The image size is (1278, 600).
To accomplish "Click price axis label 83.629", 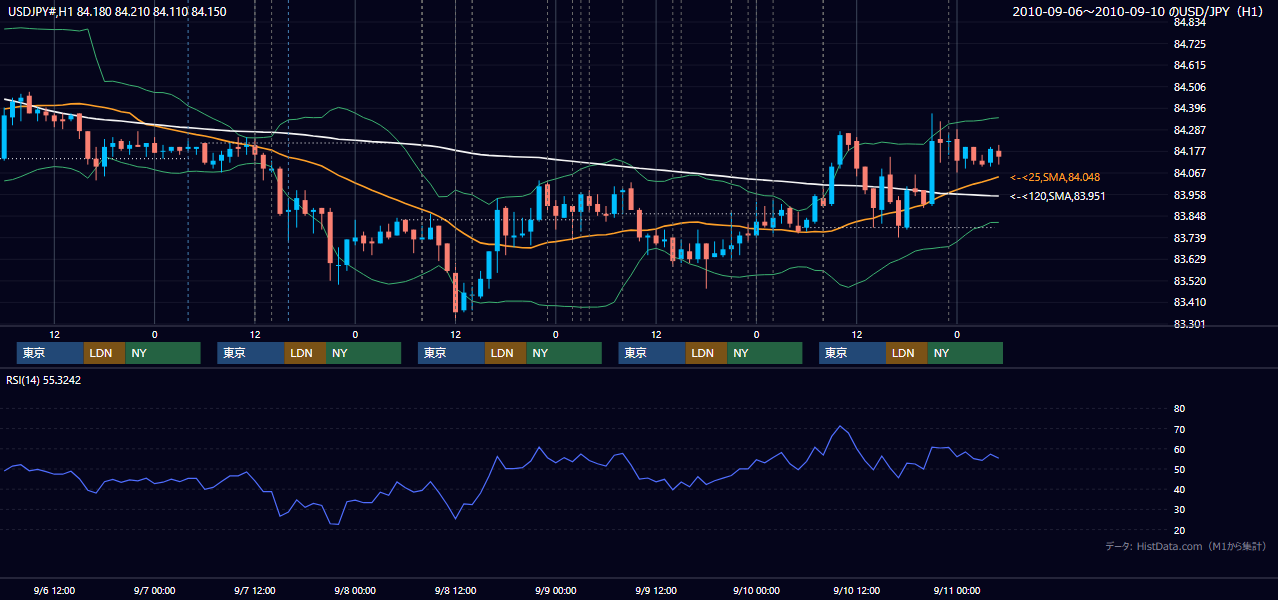I will [1190, 259].
